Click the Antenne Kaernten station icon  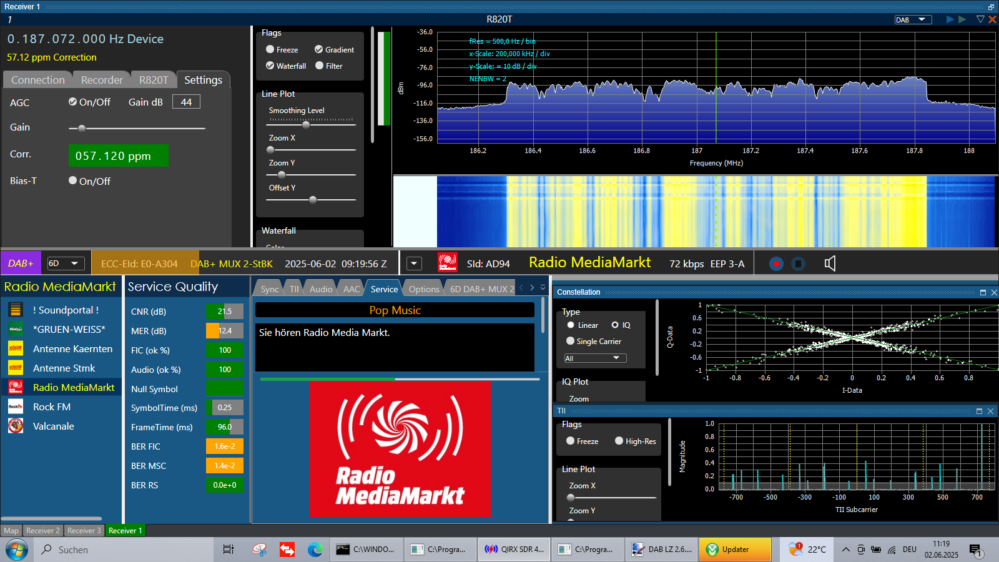(x=15, y=349)
